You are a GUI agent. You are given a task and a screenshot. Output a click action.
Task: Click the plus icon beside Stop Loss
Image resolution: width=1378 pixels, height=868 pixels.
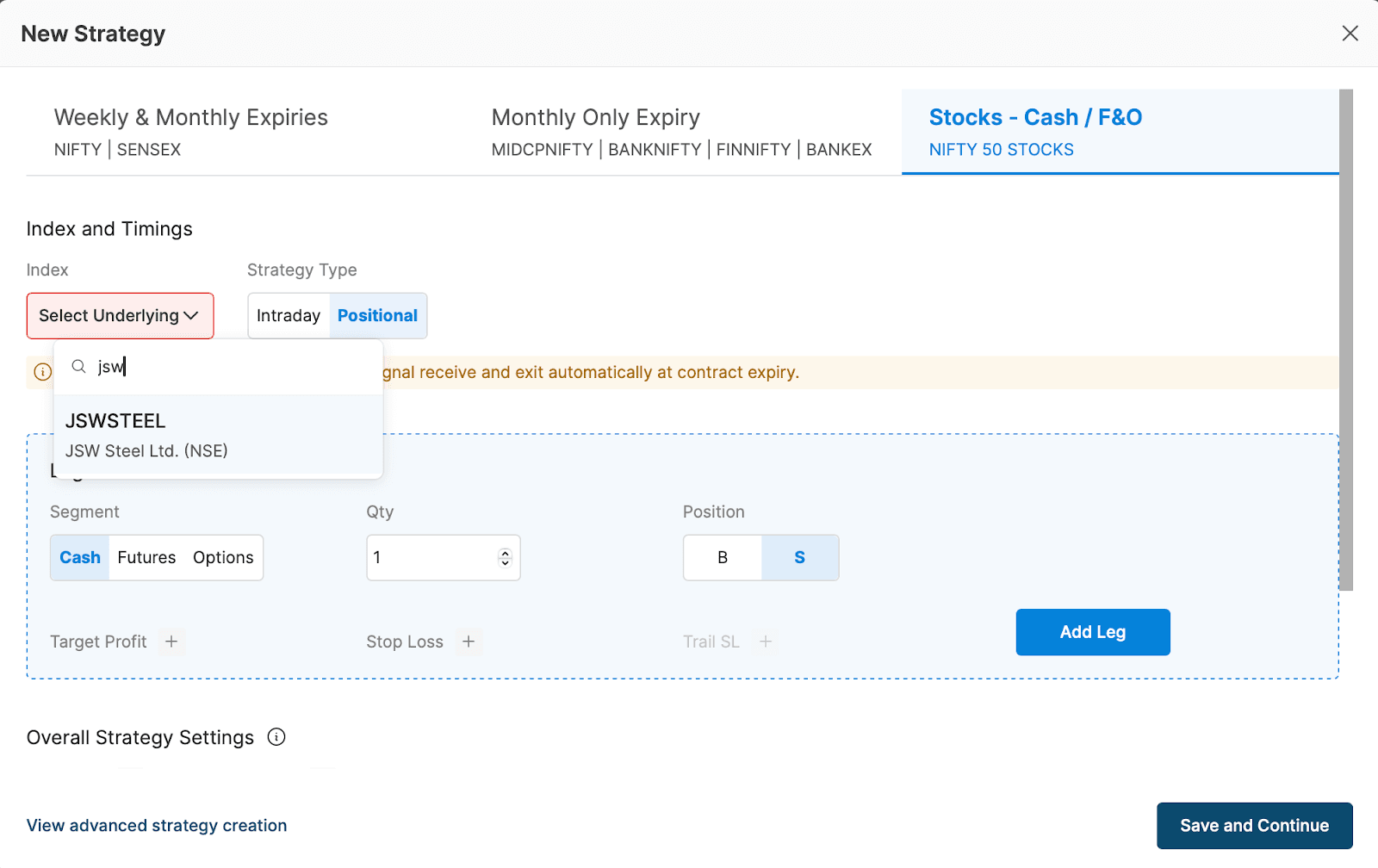point(469,642)
